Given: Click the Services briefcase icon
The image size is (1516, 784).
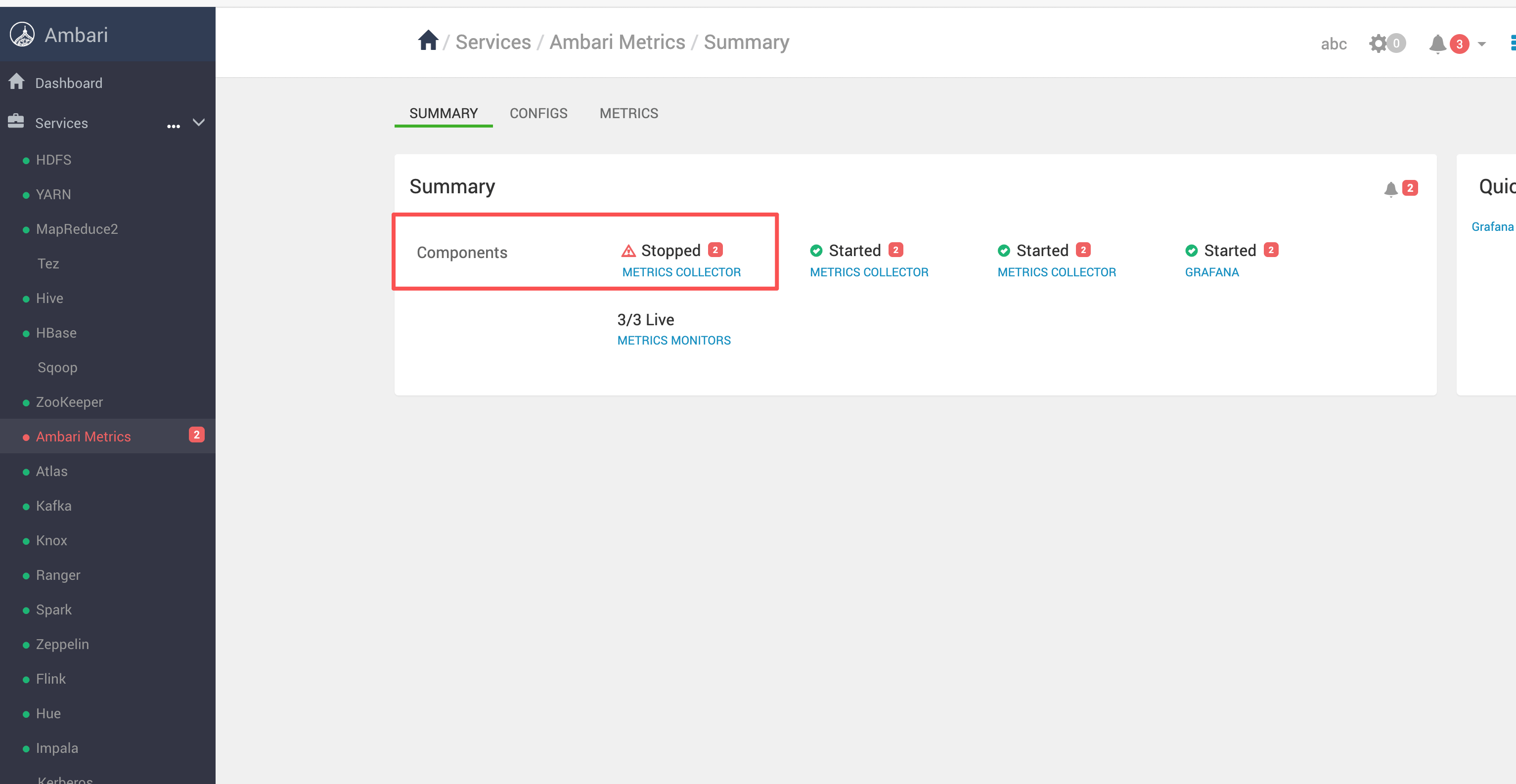Looking at the screenshot, I should (16, 122).
